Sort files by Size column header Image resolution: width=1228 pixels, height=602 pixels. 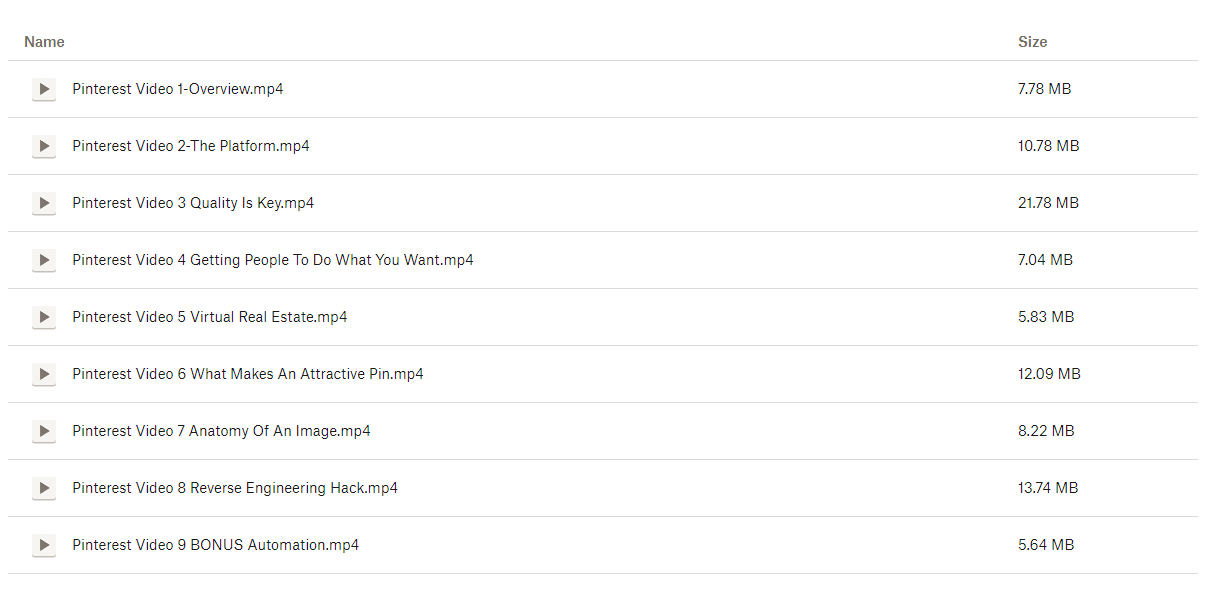tap(1032, 42)
